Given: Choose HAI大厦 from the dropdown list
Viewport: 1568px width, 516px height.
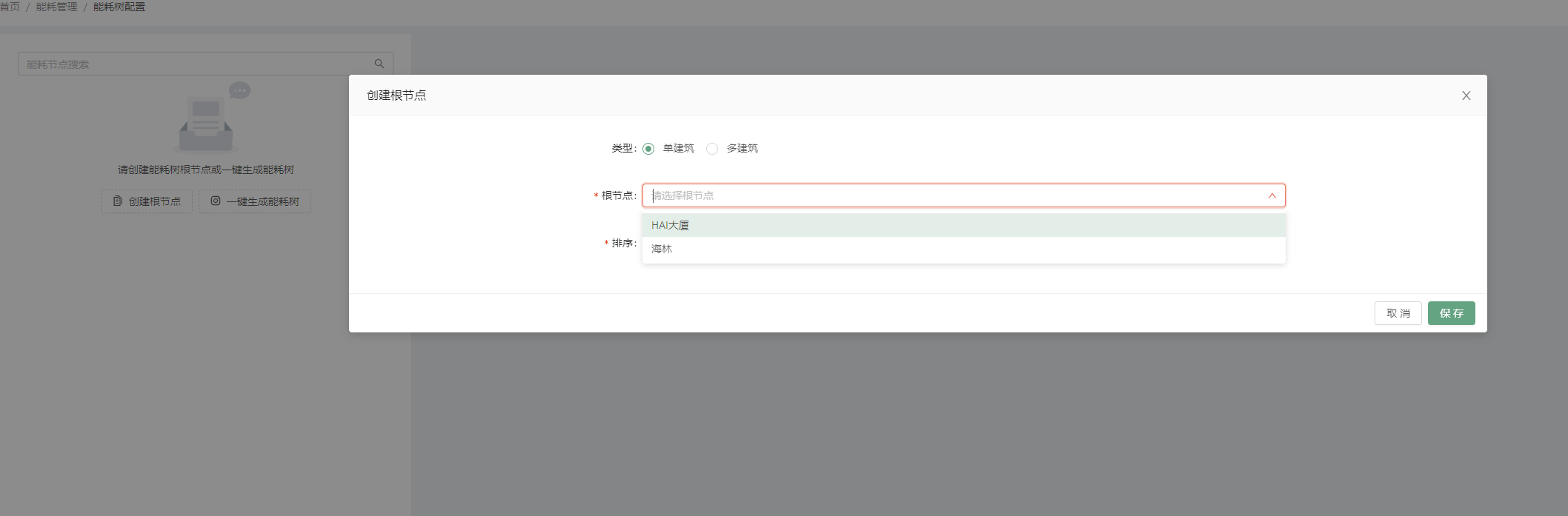Looking at the screenshot, I should 963,225.
